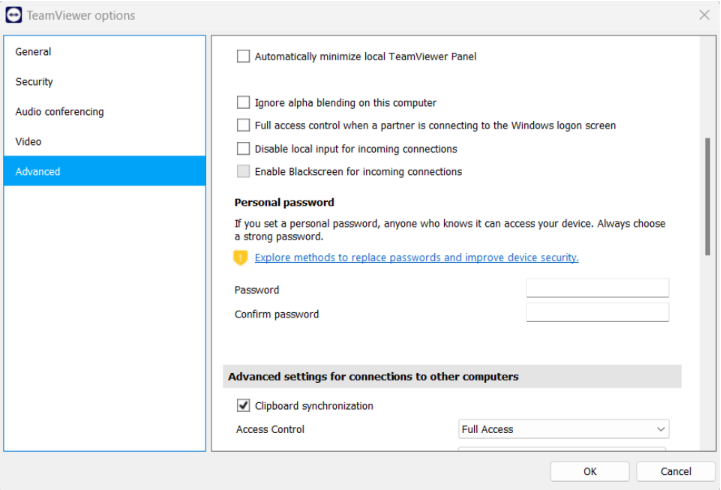The image size is (721, 490).
Task: Focus the Password input field
Action: 597,289
